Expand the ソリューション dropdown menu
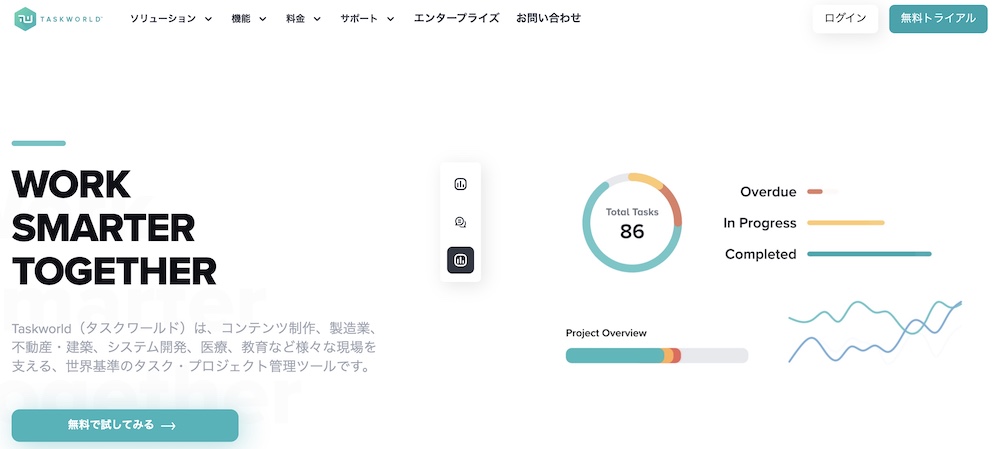 pos(171,19)
